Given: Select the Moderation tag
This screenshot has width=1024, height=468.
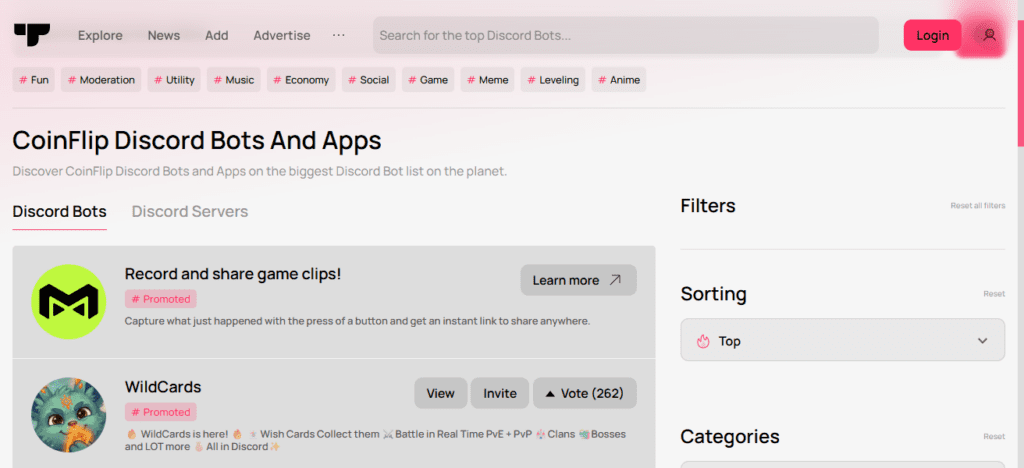Looking at the screenshot, I should (x=101, y=80).
